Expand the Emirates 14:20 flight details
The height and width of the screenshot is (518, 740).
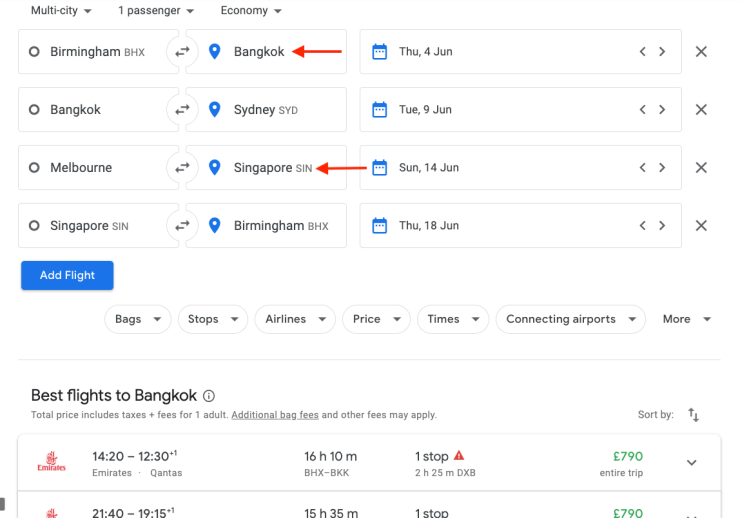point(691,463)
